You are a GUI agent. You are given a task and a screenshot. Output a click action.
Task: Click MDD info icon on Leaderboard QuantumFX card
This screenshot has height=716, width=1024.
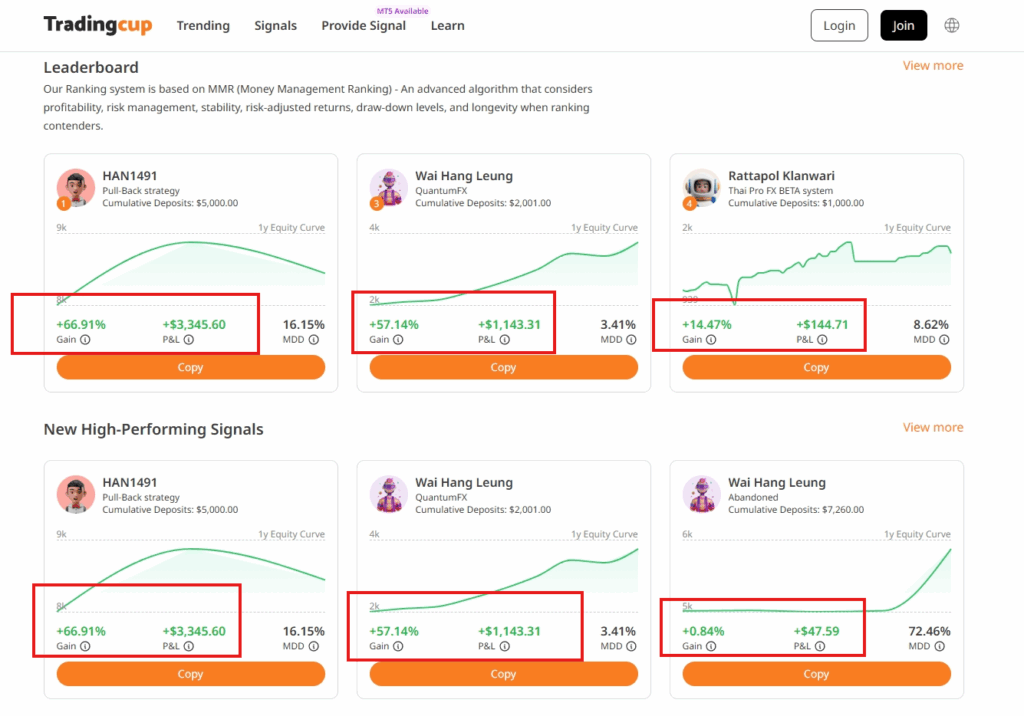(627, 340)
